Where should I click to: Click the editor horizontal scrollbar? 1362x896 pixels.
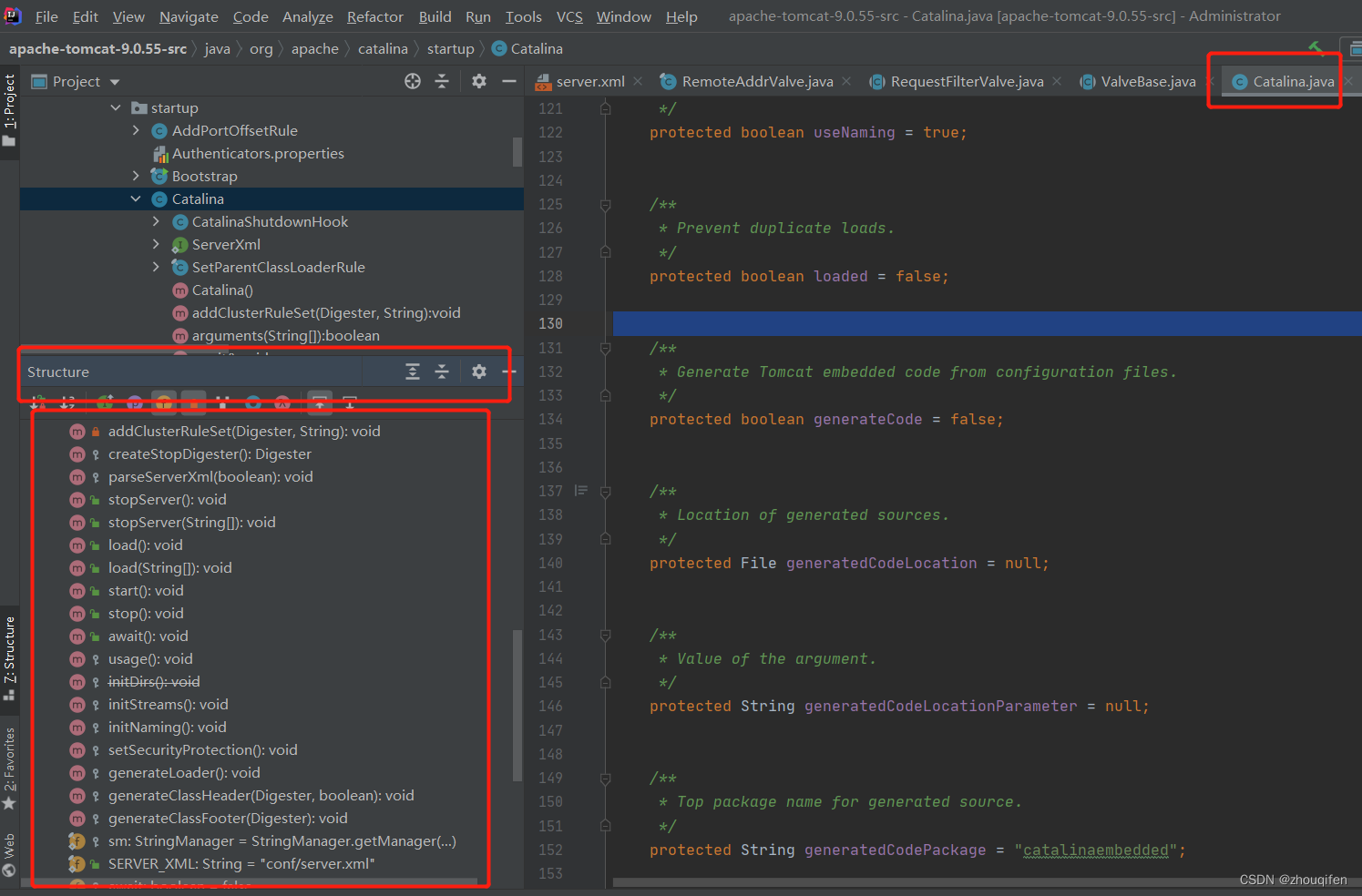coord(988,881)
